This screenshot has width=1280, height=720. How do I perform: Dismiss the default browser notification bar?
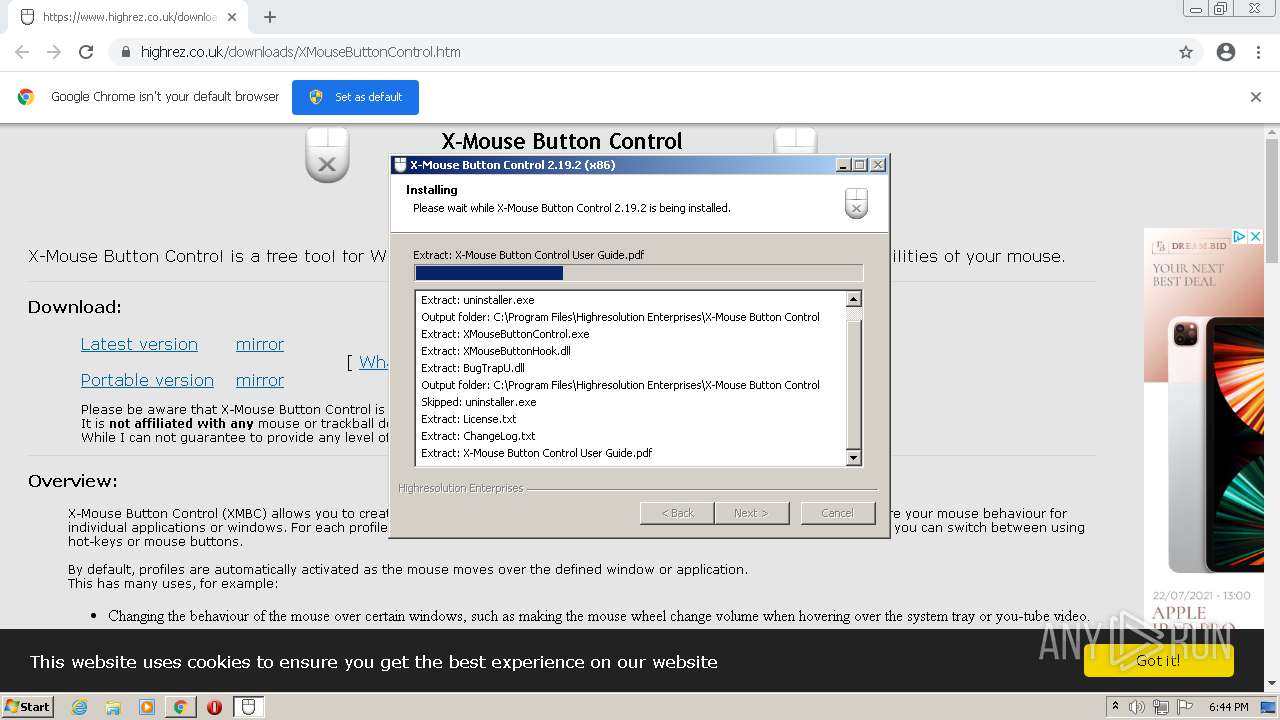[x=1256, y=97]
